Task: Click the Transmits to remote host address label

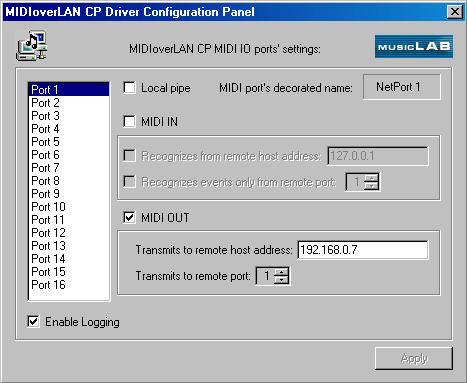Action: coord(214,250)
